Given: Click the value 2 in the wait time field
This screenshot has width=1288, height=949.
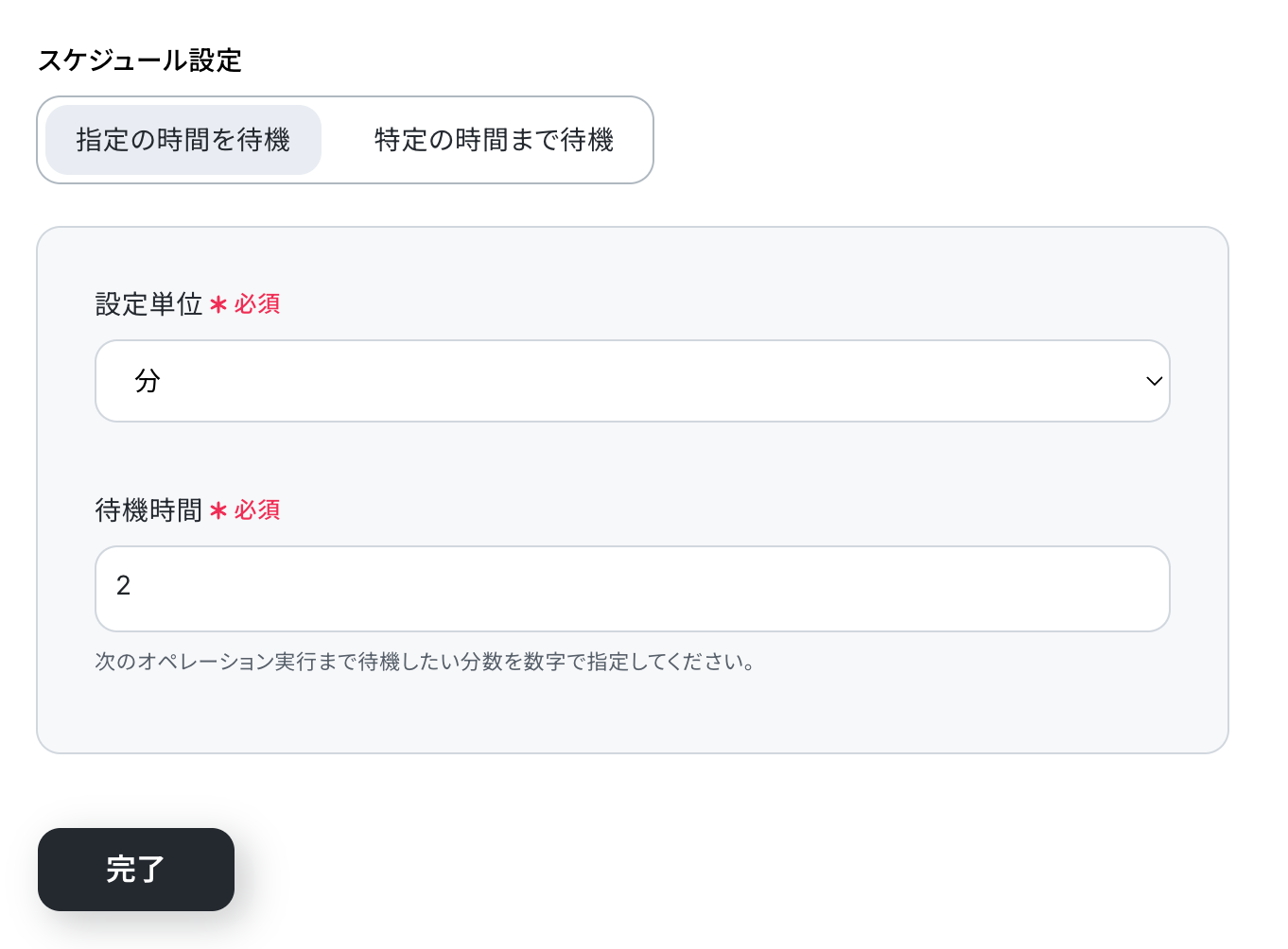Looking at the screenshot, I should (x=124, y=586).
